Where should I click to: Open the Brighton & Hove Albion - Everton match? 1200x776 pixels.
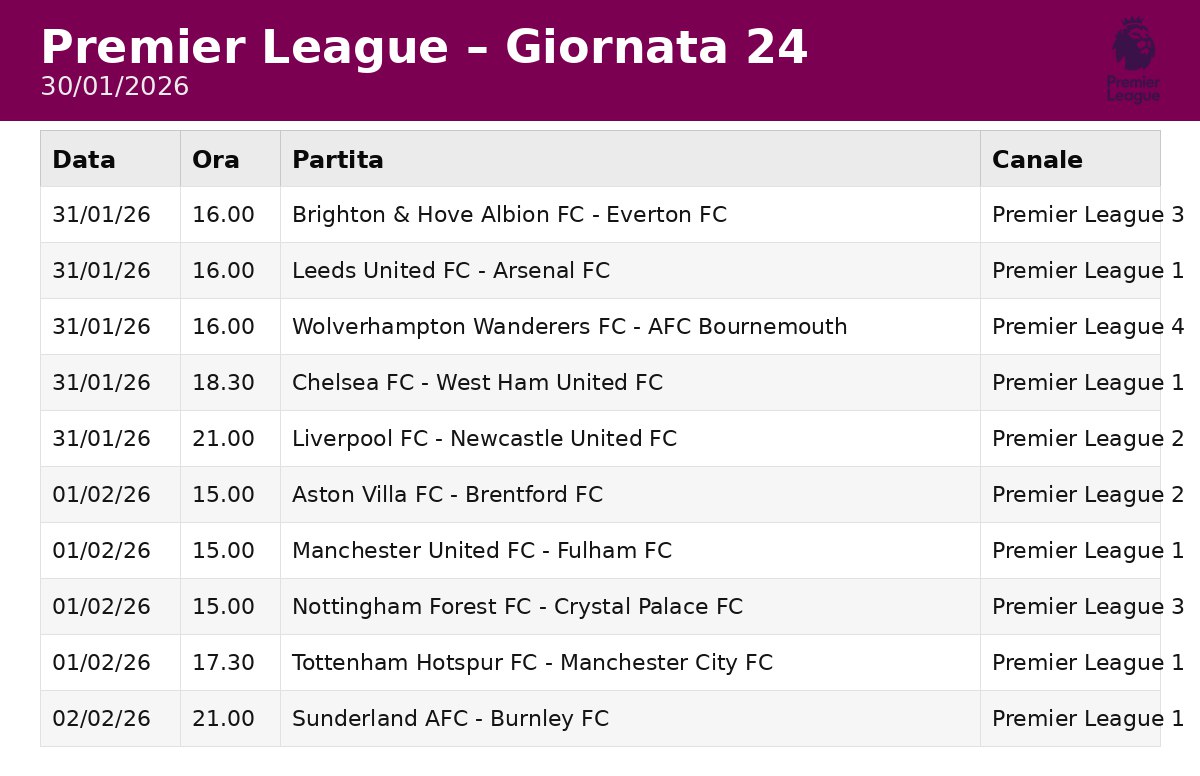tap(600, 214)
